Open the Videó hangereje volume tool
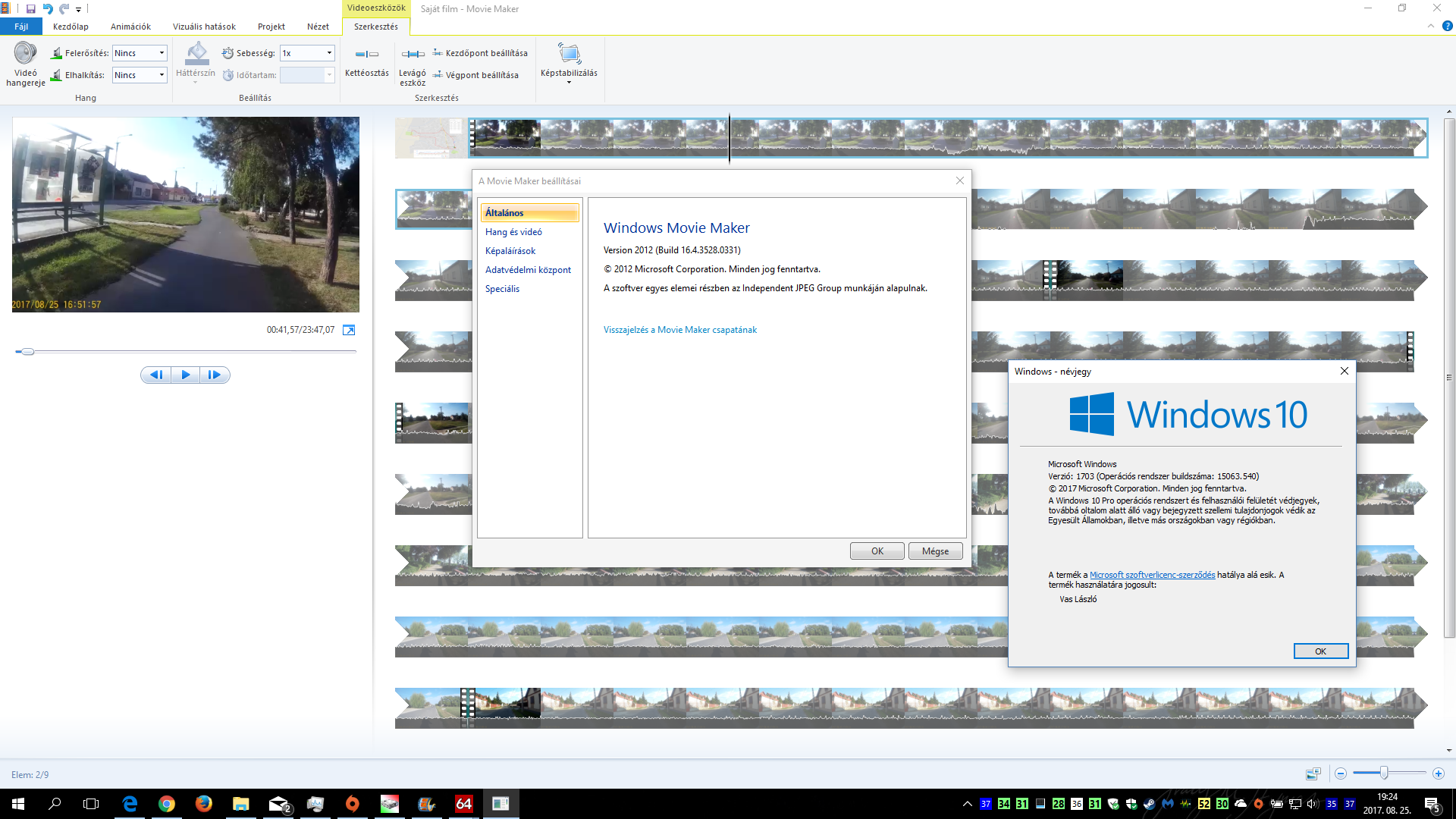This screenshot has height=819, width=1456. click(25, 65)
